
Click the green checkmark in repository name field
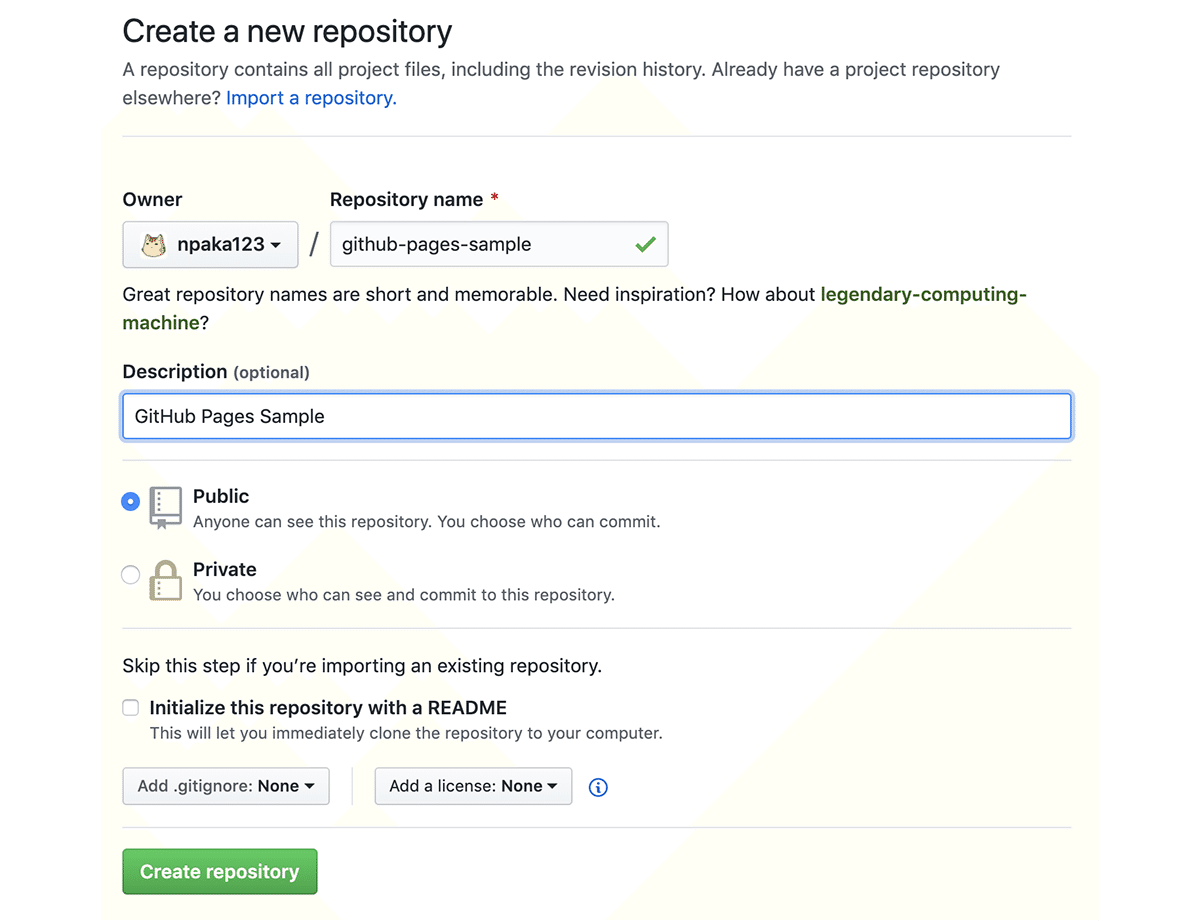pyautogui.click(x=645, y=244)
